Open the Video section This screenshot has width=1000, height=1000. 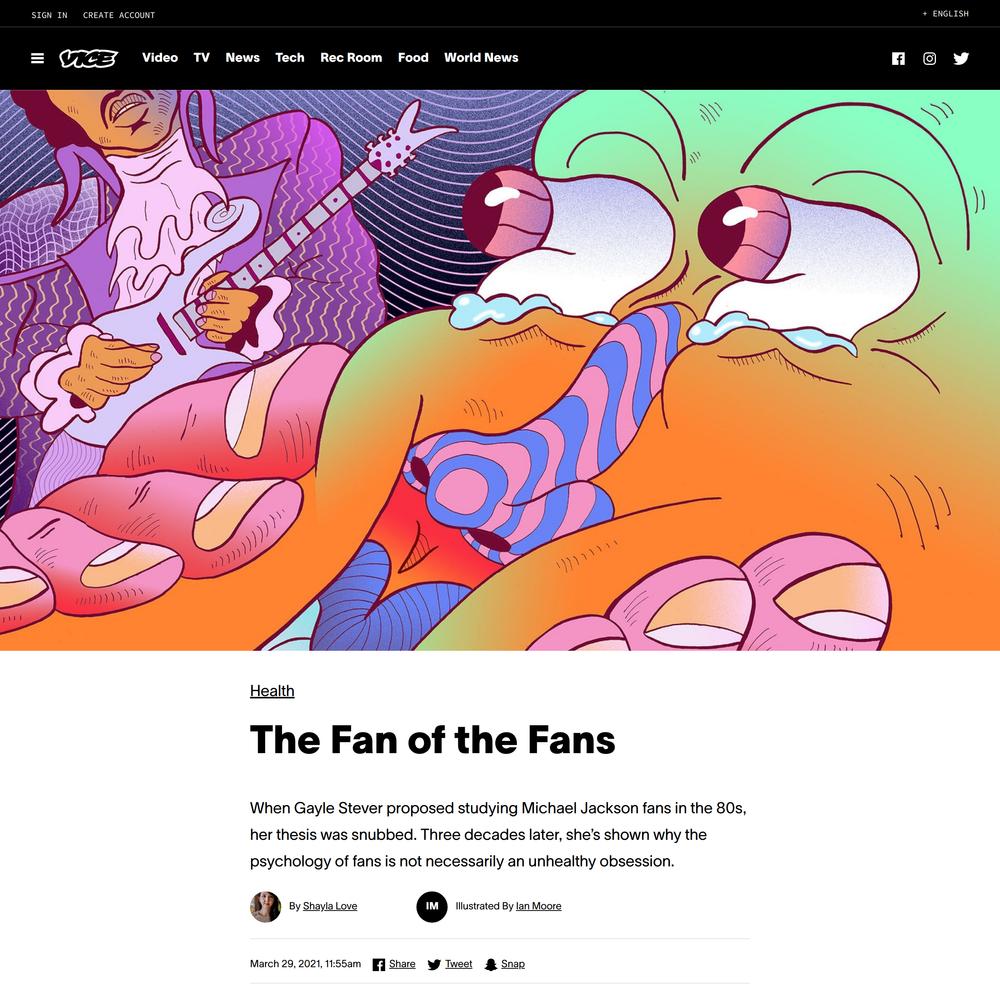click(x=160, y=57)
